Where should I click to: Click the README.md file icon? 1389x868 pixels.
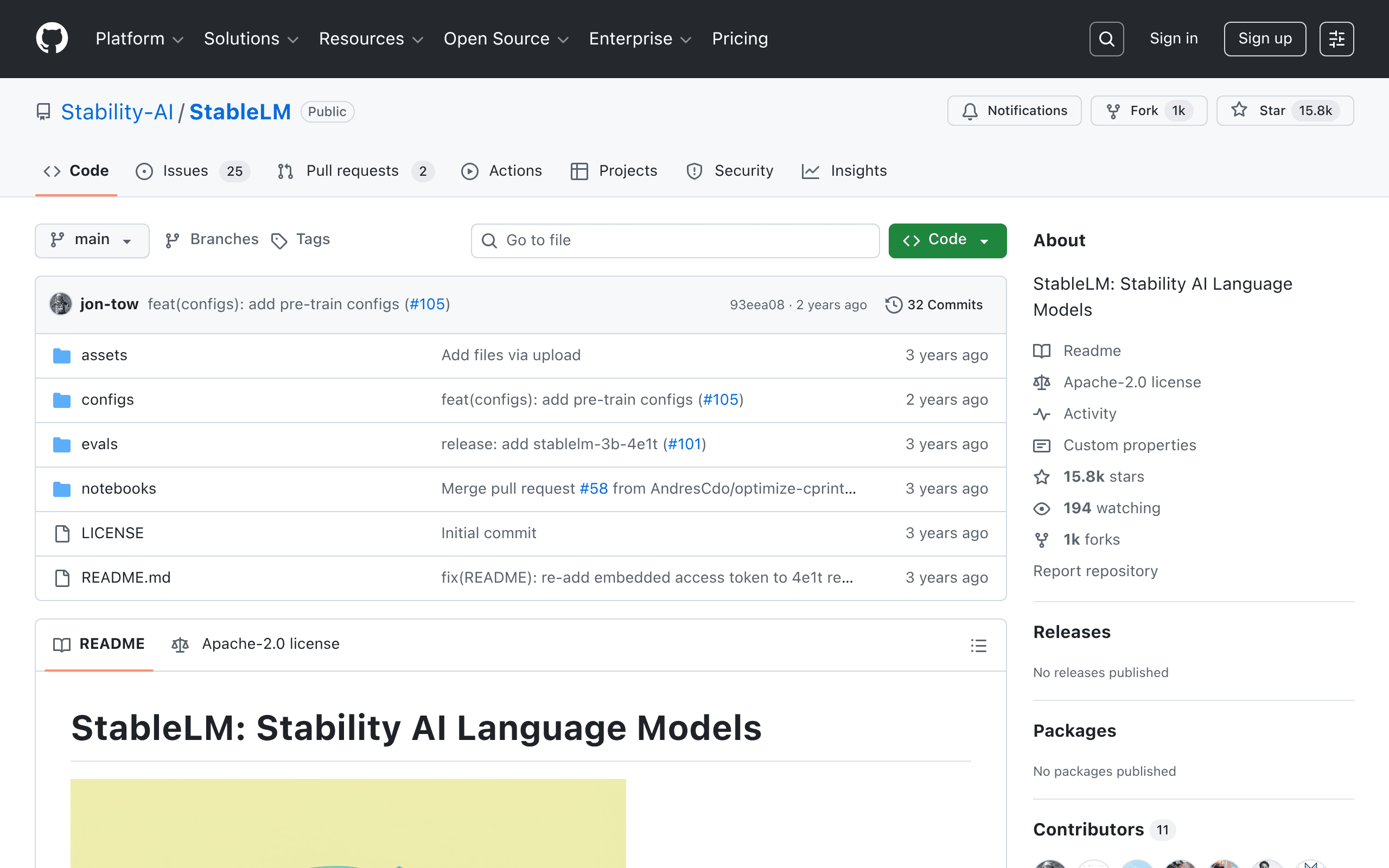62,578
